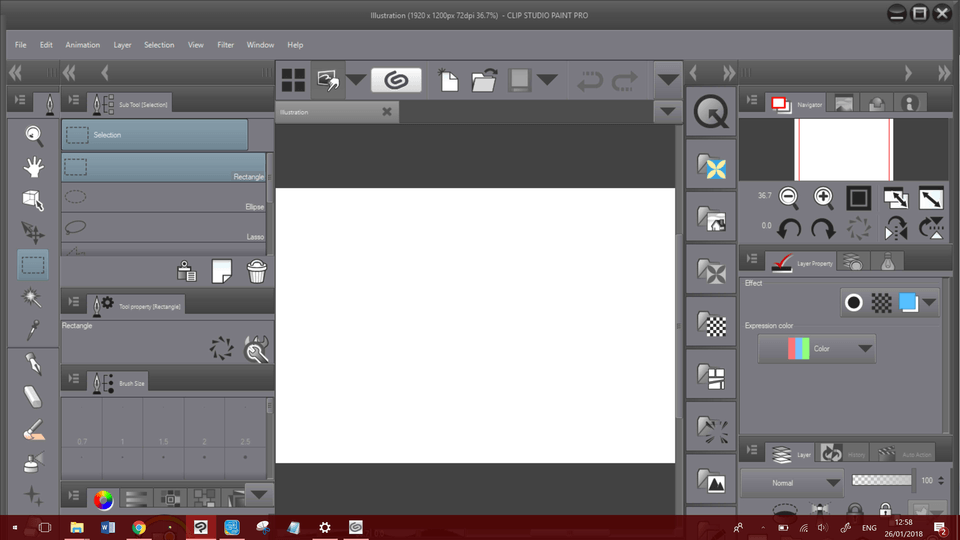The height and width of the screenshot is (540, 960).
Task: Expand the save options dropdown arrow
Action: [547, 80]
